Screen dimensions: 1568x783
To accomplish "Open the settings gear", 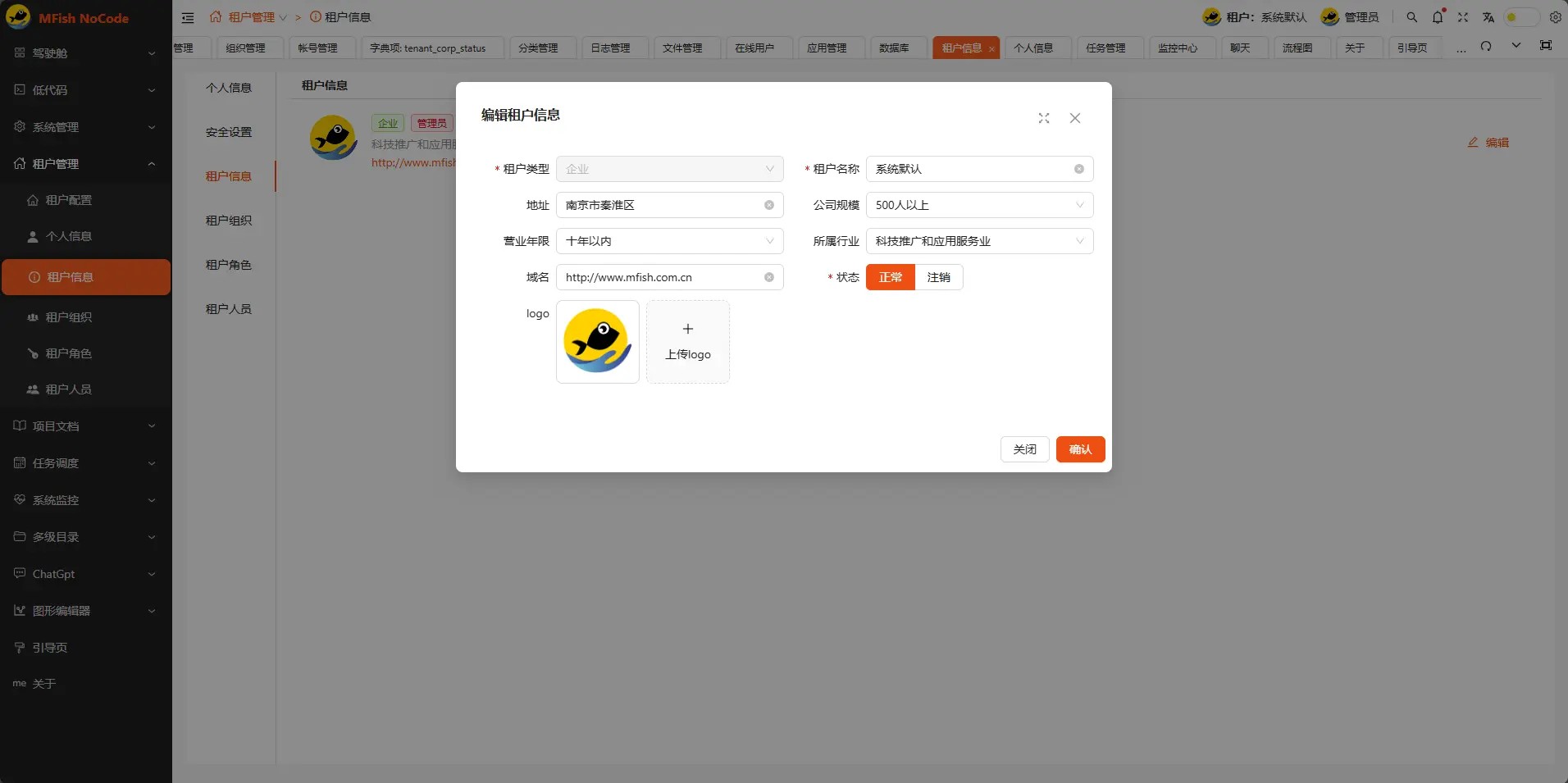I will pos(1555,16).
